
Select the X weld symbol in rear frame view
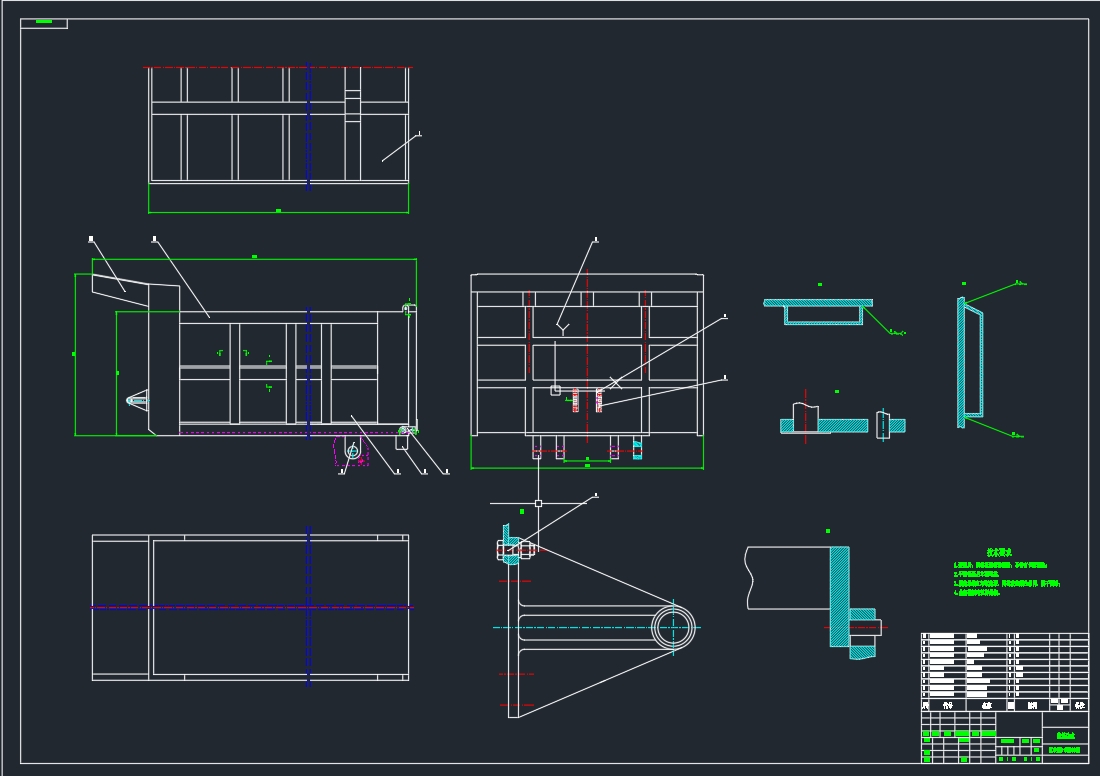pos(615,383)
